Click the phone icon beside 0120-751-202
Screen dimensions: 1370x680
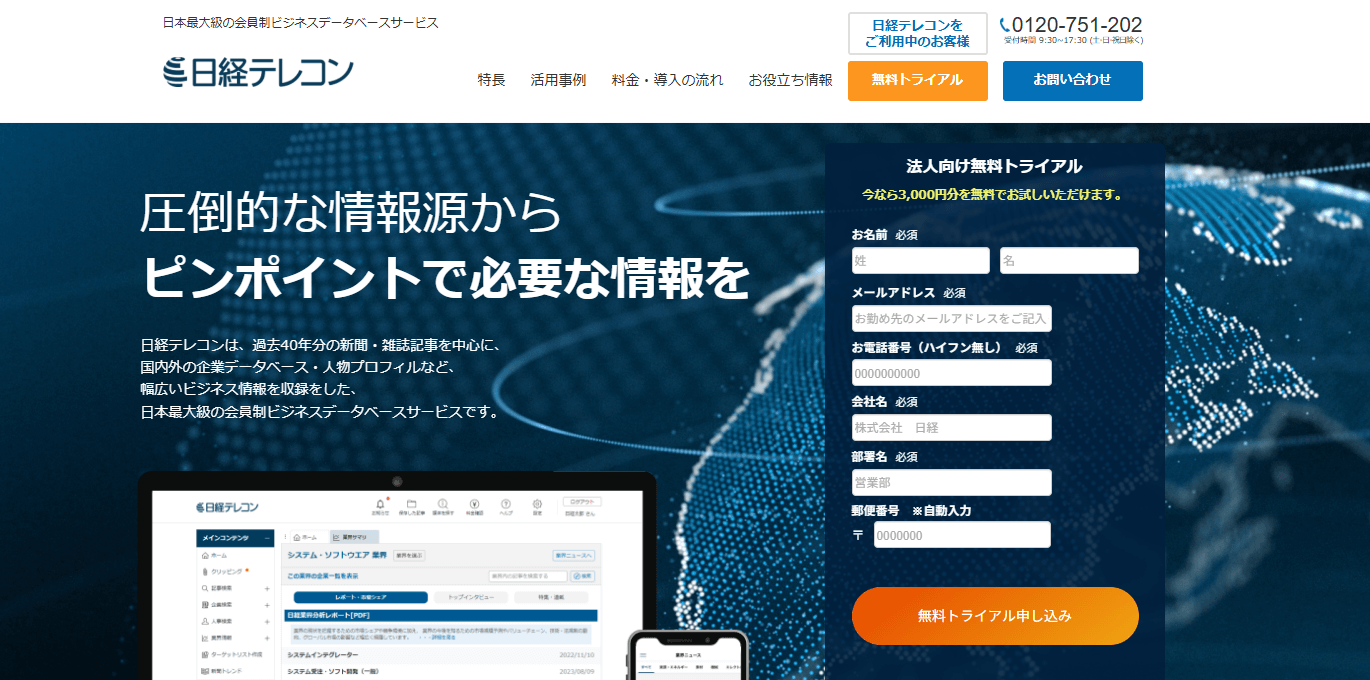[1004, 25]
